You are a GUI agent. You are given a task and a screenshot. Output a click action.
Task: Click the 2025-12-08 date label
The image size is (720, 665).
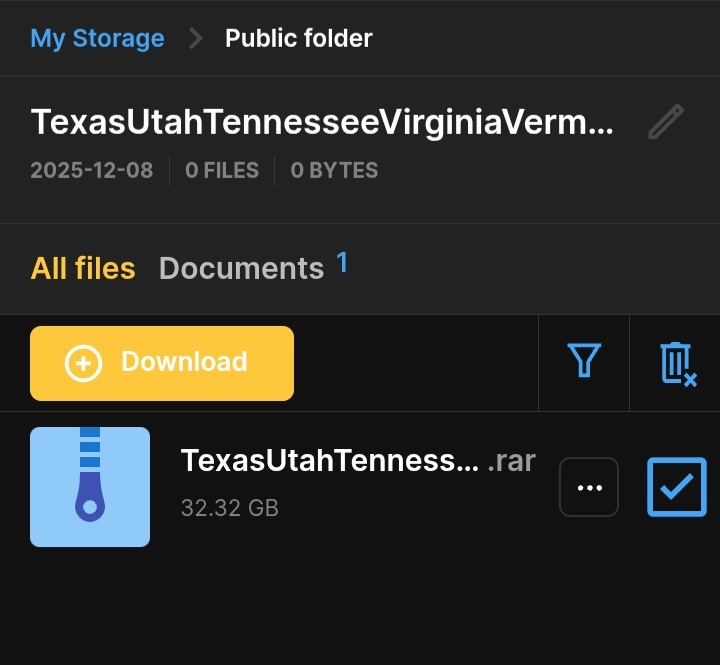pos(92,170)
